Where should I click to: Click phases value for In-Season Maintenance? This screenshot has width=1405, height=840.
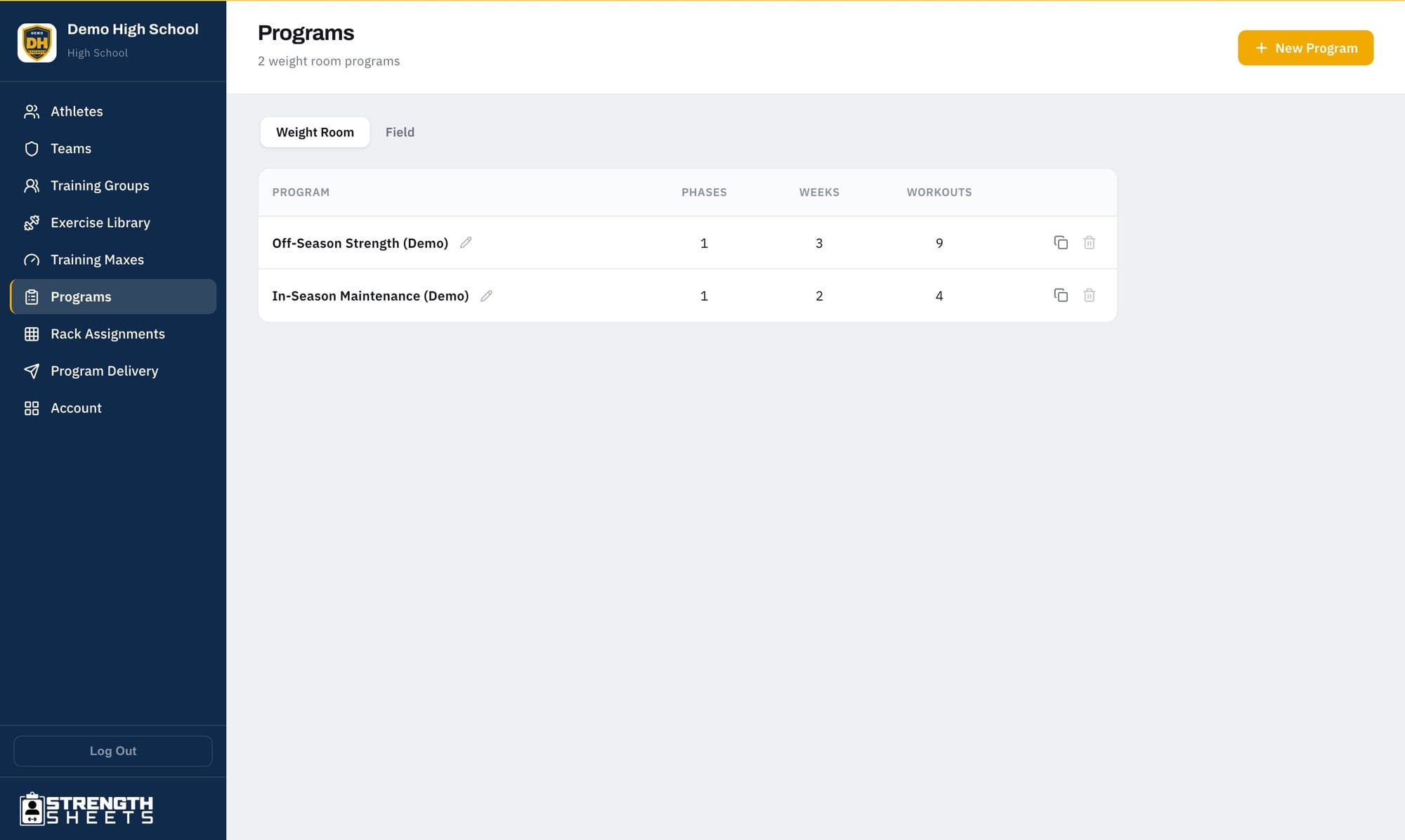point(704,296)
